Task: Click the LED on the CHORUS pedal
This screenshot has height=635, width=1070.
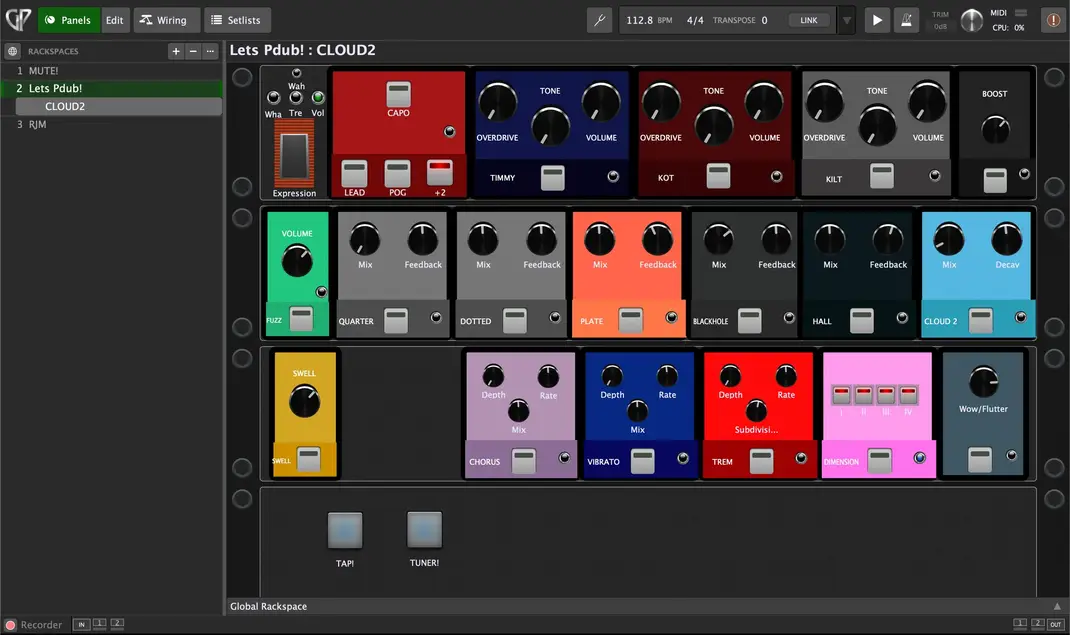Action: coord(564,458)
